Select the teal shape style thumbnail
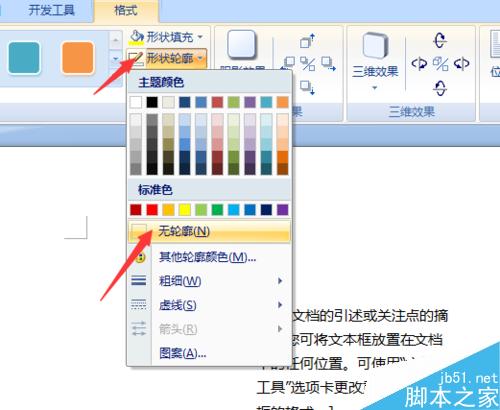This screenshot has height=410, width=500. [x=24, y=57]
